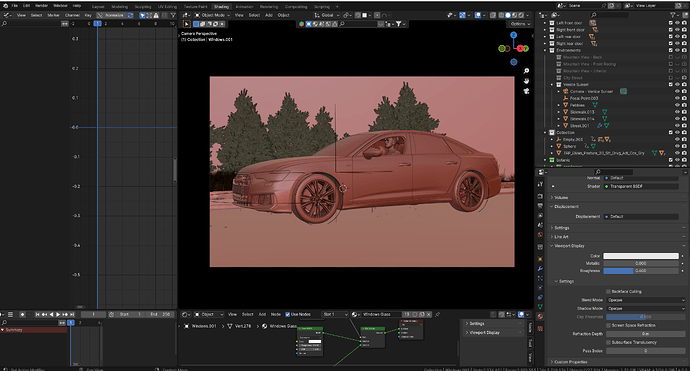Click the outliner filter funnel icon
The image size is (690, 371).
click(672, 15)
